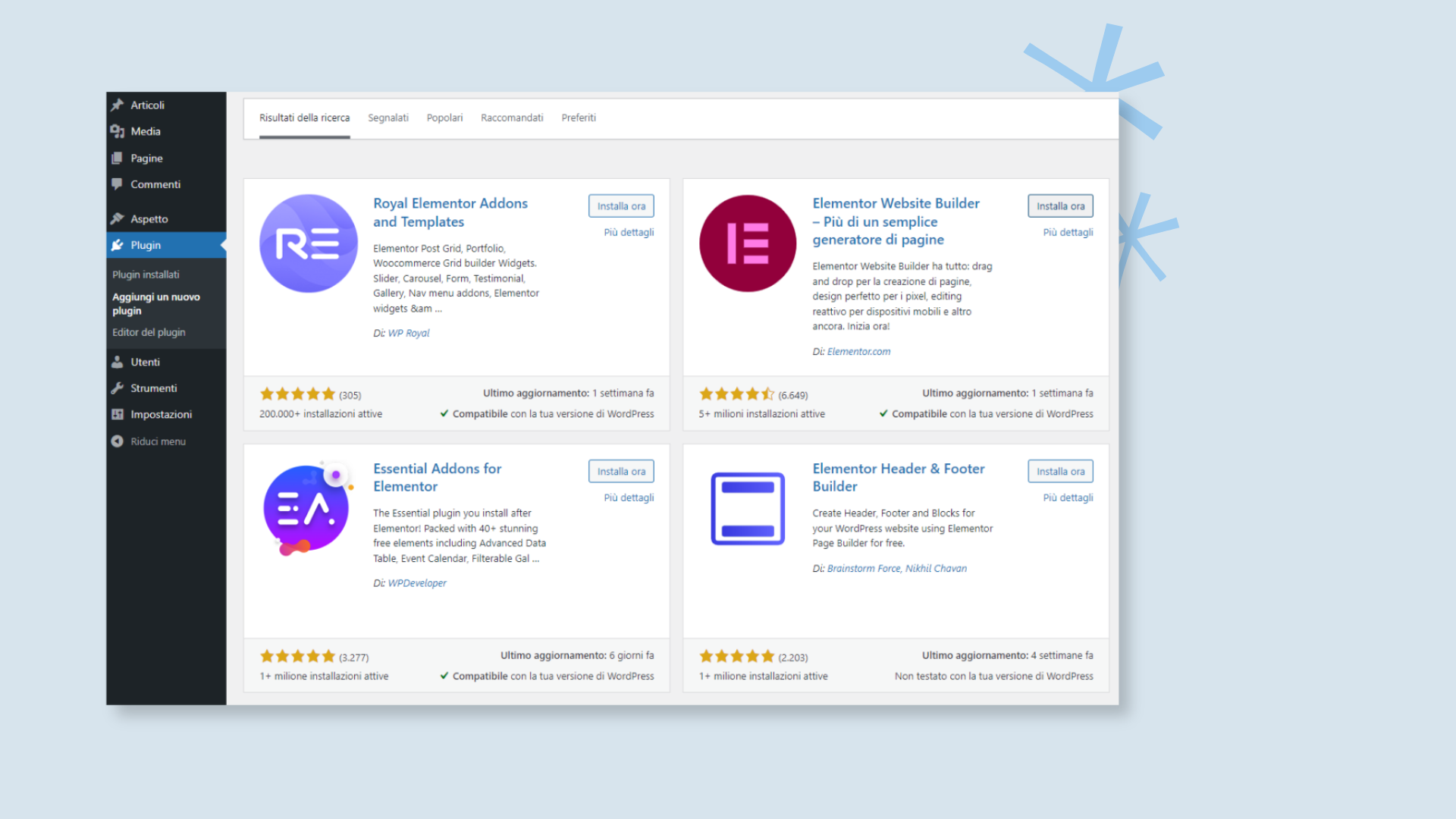The width and height of the screenshot is (1456, 819).
Task: Click the Essential Addons EA logo
Action: tap(309, 508)
